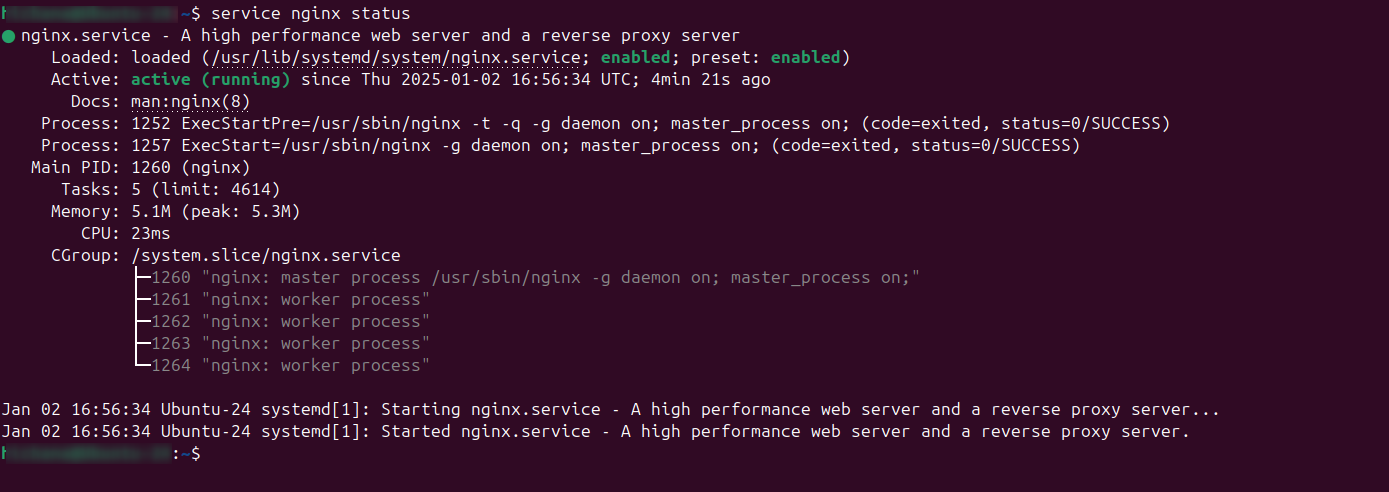This screenshot has height=492, width=1389.
Task: Select worker process 1262 in CGroup tree
Action: 290,322
